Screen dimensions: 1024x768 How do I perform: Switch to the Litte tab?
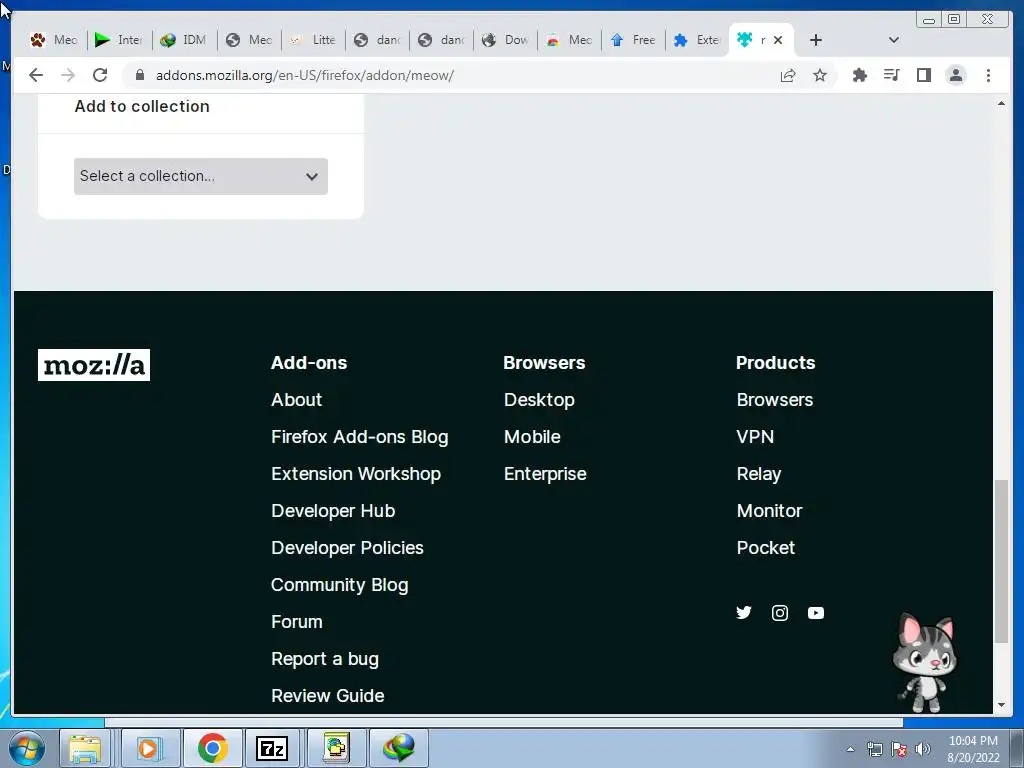click(x=313, y=40)
